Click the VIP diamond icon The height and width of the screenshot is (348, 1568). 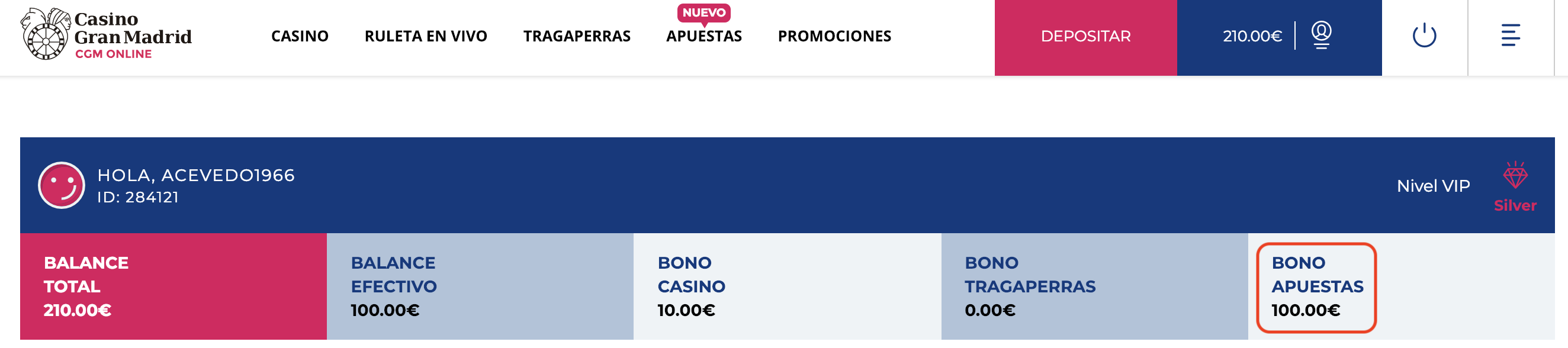coord(1515,176)
